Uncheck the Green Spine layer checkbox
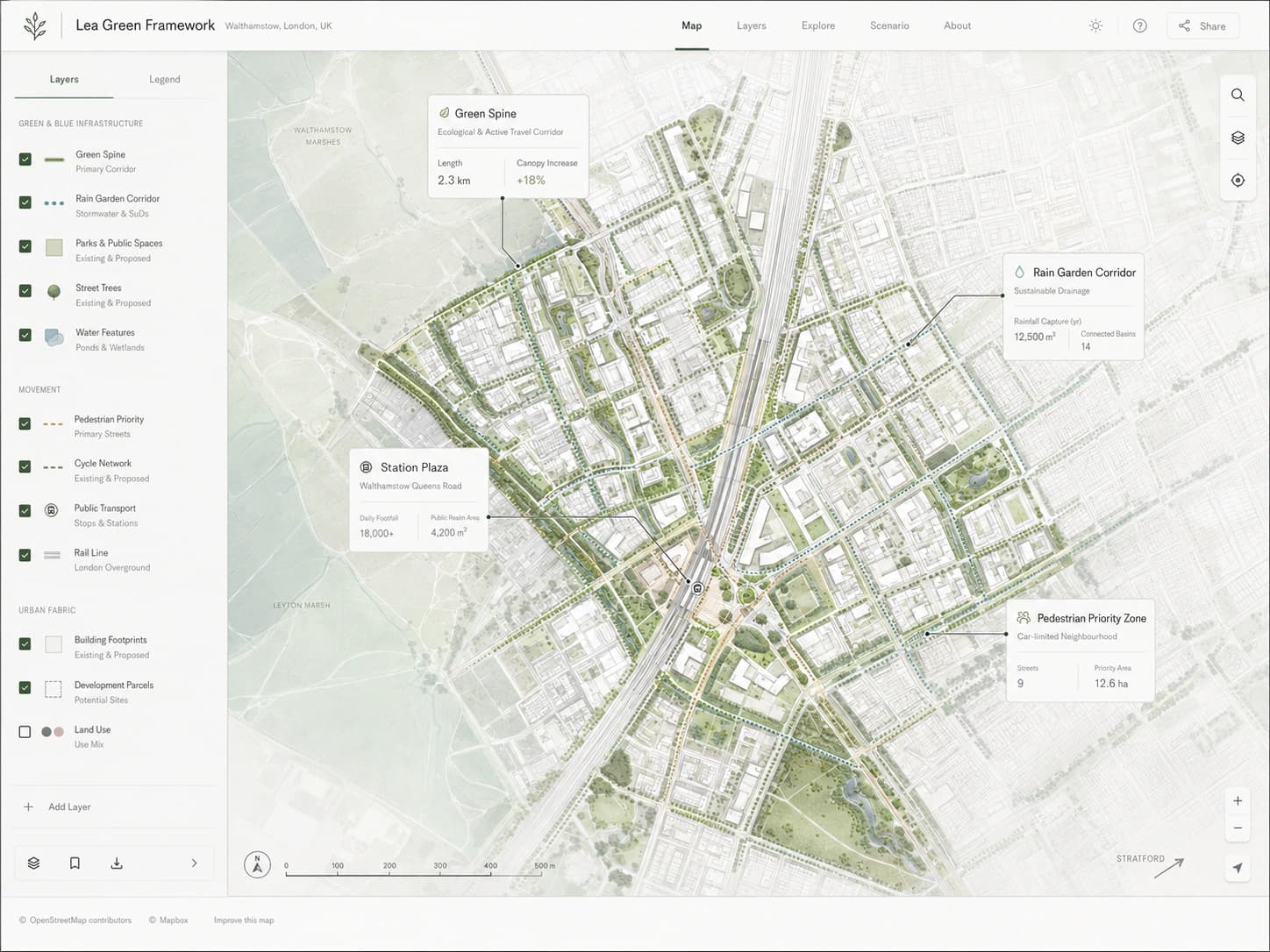This screenshot has height=952, width=1270. click(25, 160)
